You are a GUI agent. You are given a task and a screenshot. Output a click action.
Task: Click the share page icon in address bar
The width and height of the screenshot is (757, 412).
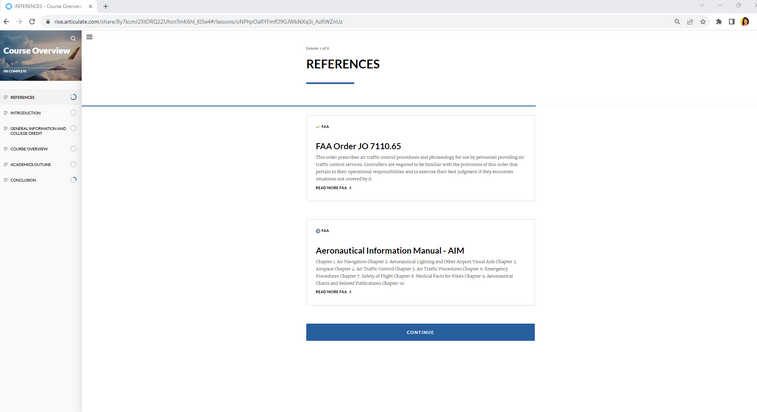(689, 21)
